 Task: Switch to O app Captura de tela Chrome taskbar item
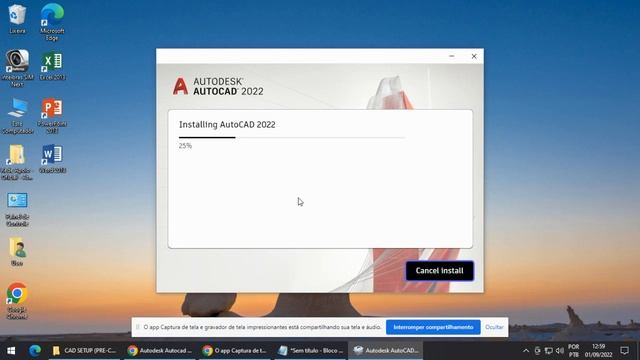[x=235, y=350]
